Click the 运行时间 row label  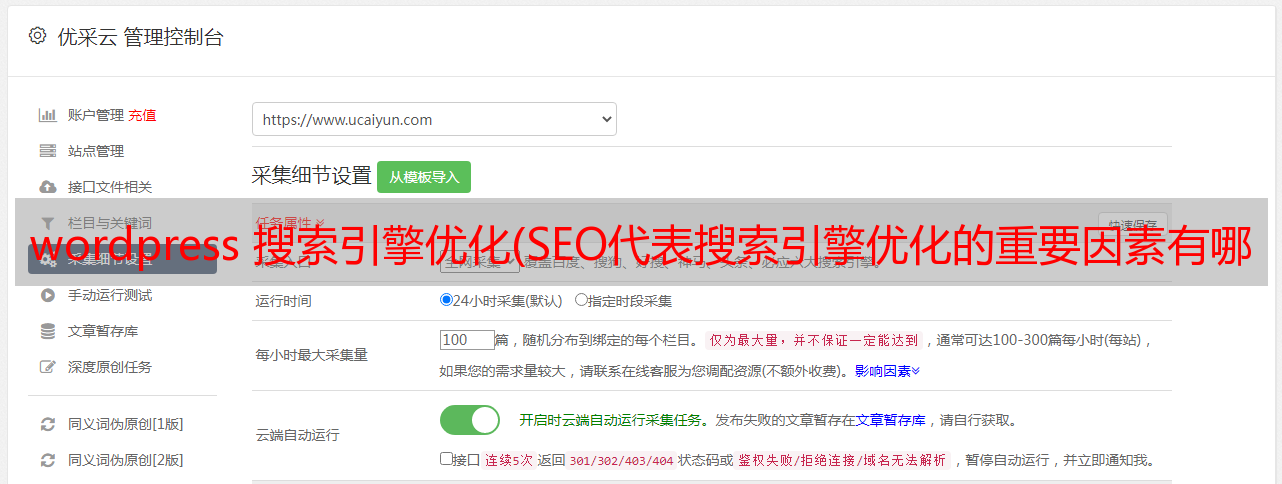point(284,300)
